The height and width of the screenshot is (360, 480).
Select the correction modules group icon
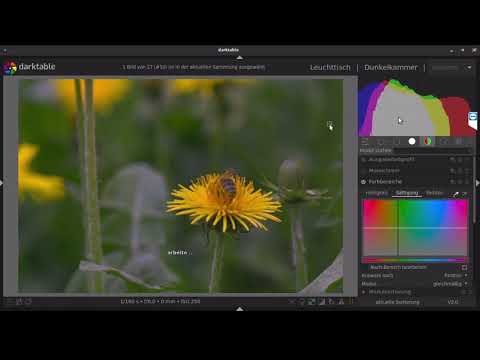point(443,141)
